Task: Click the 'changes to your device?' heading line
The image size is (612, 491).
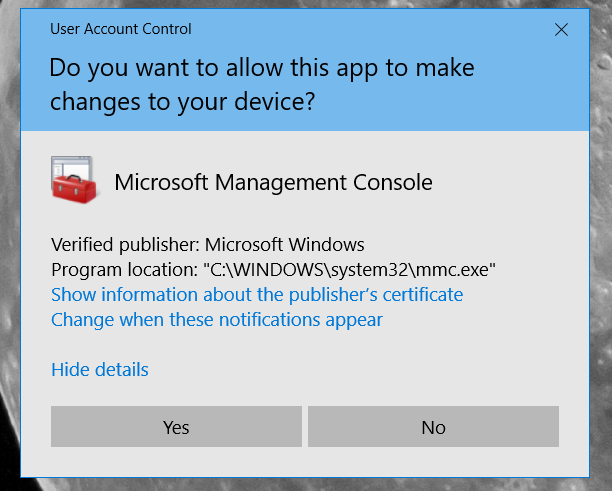Action: (x=182, y=102)
